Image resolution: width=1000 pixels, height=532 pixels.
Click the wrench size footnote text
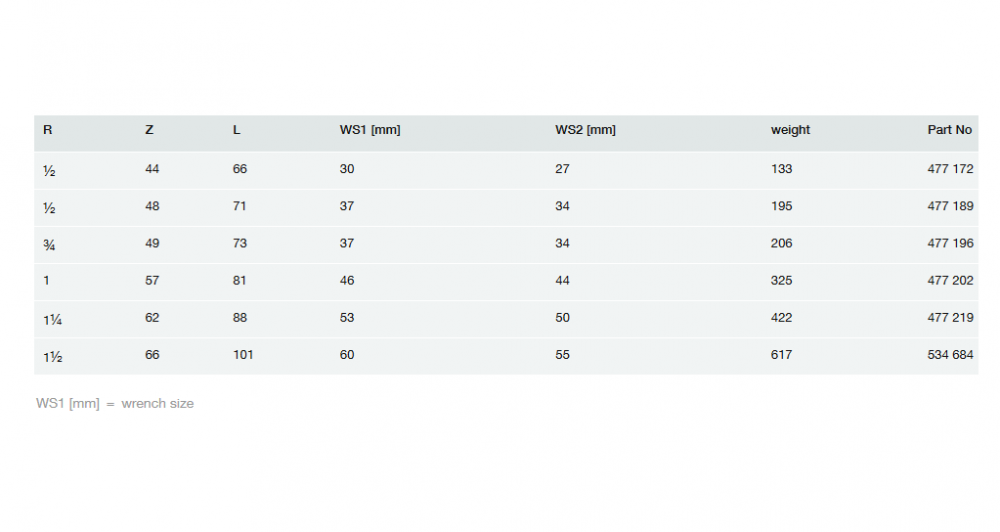115,404
